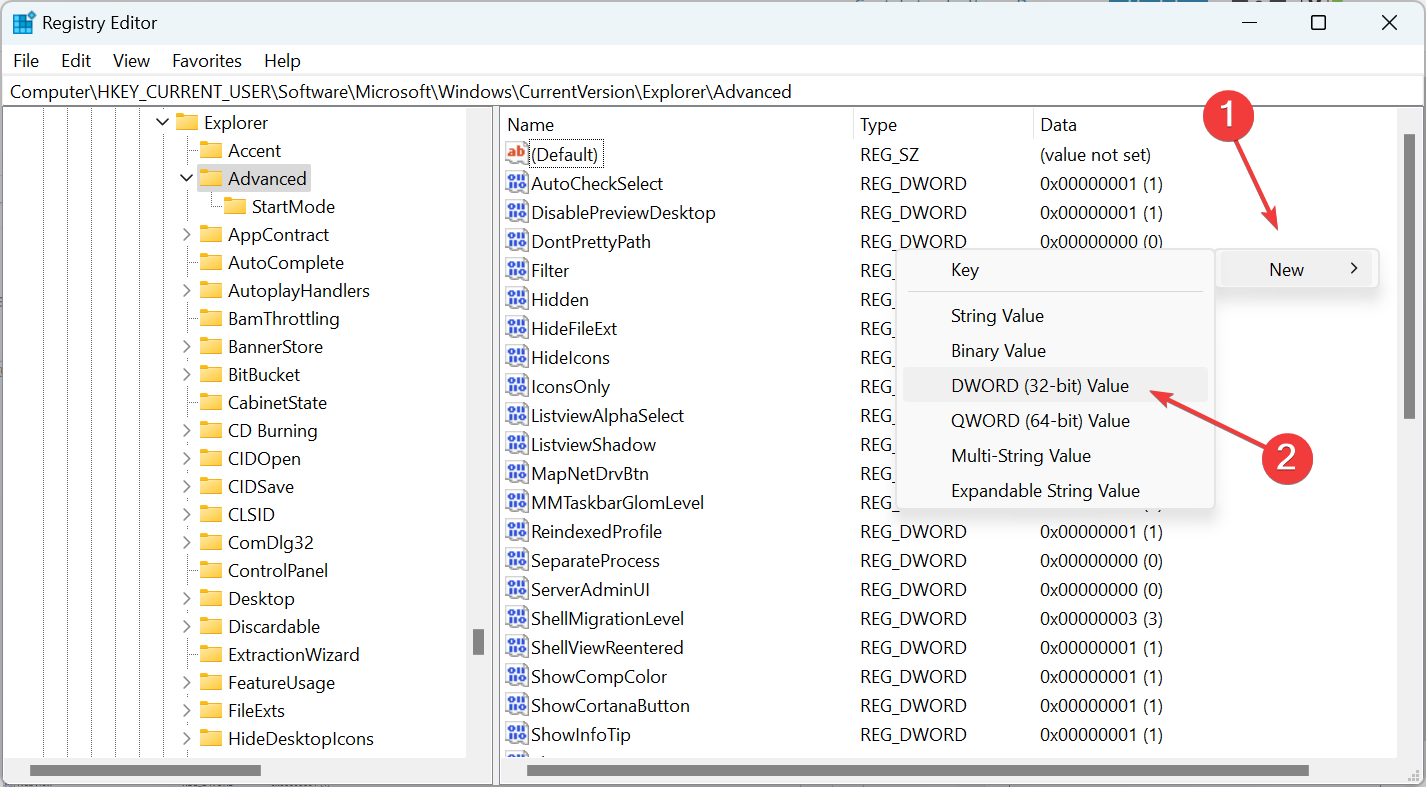
Task: Select the AutoCheckSelect DWORD icon
Action: click(517, 183)
